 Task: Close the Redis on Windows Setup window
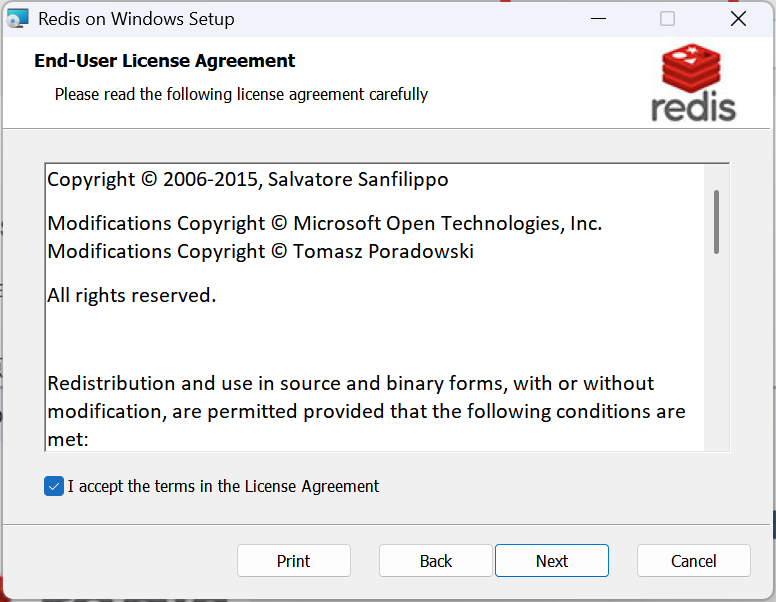tap(738, 19)
